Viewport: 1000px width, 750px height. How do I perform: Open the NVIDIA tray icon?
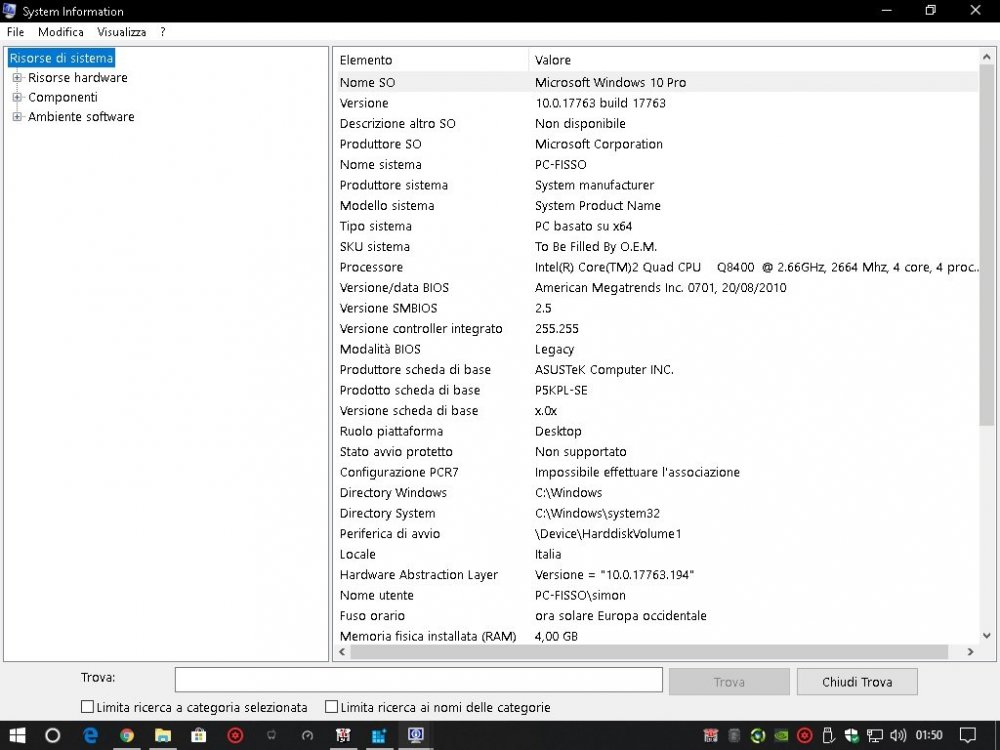tap(781, 735)
